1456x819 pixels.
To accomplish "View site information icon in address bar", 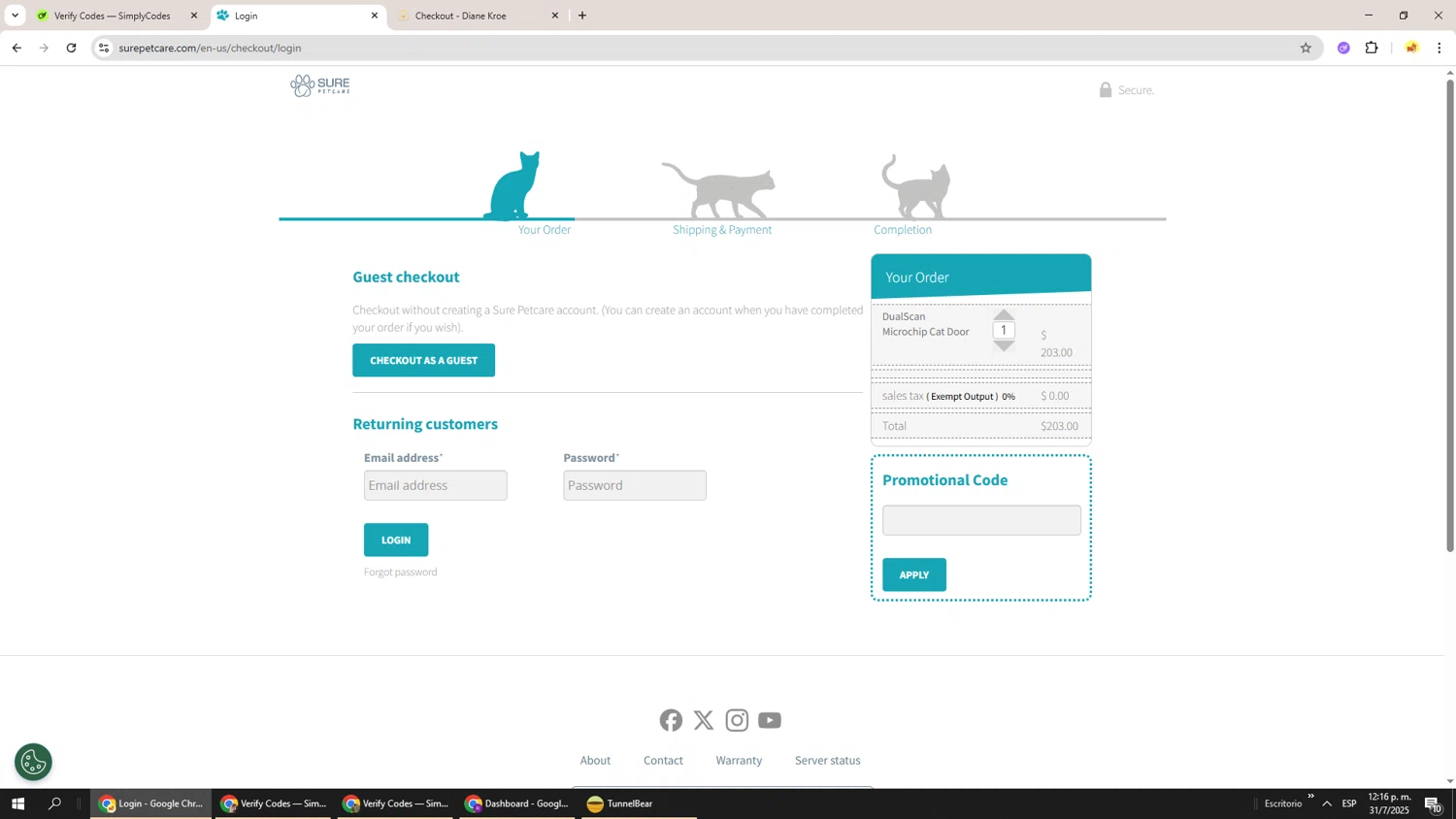I will [104, 48].
